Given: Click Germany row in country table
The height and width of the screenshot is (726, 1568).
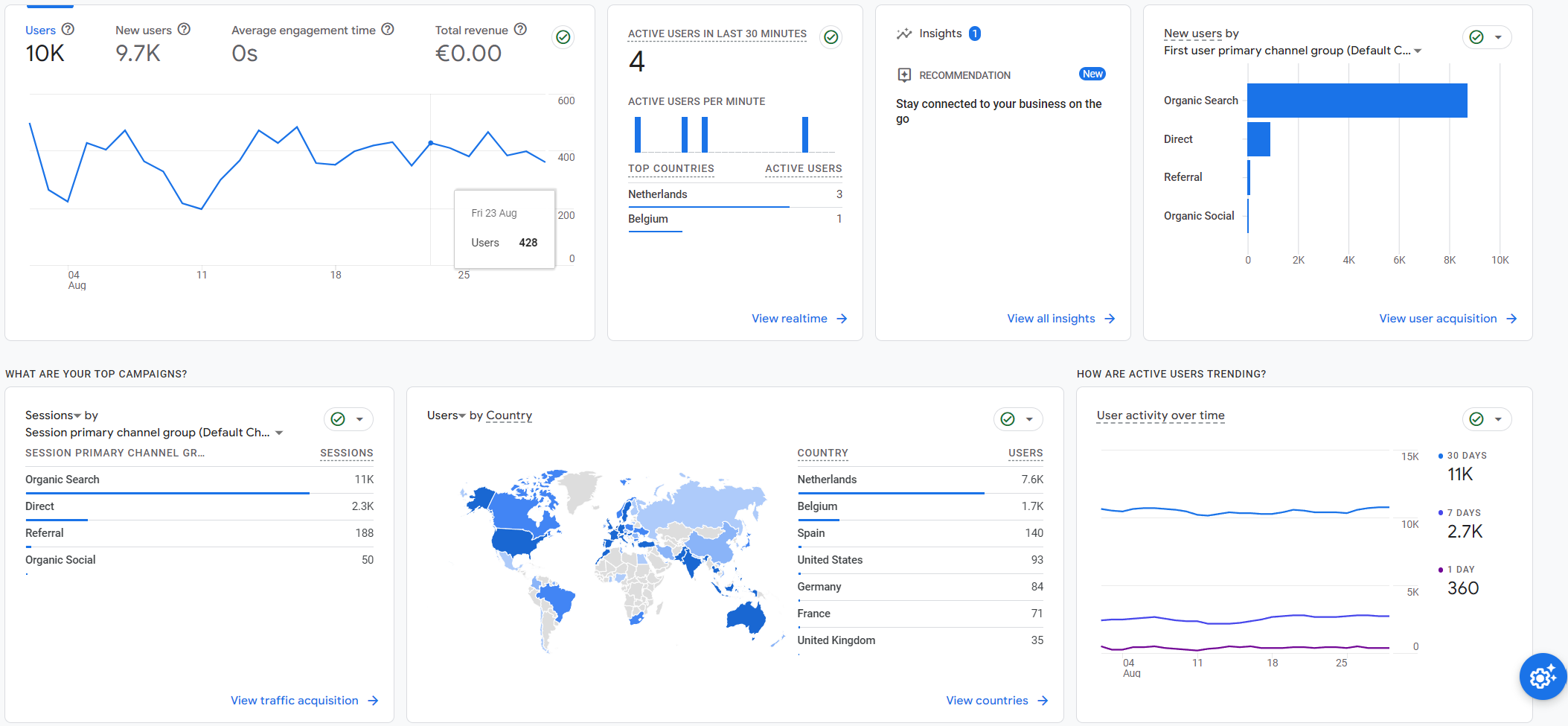Looking at the screenshot, I should click(921, 587).
